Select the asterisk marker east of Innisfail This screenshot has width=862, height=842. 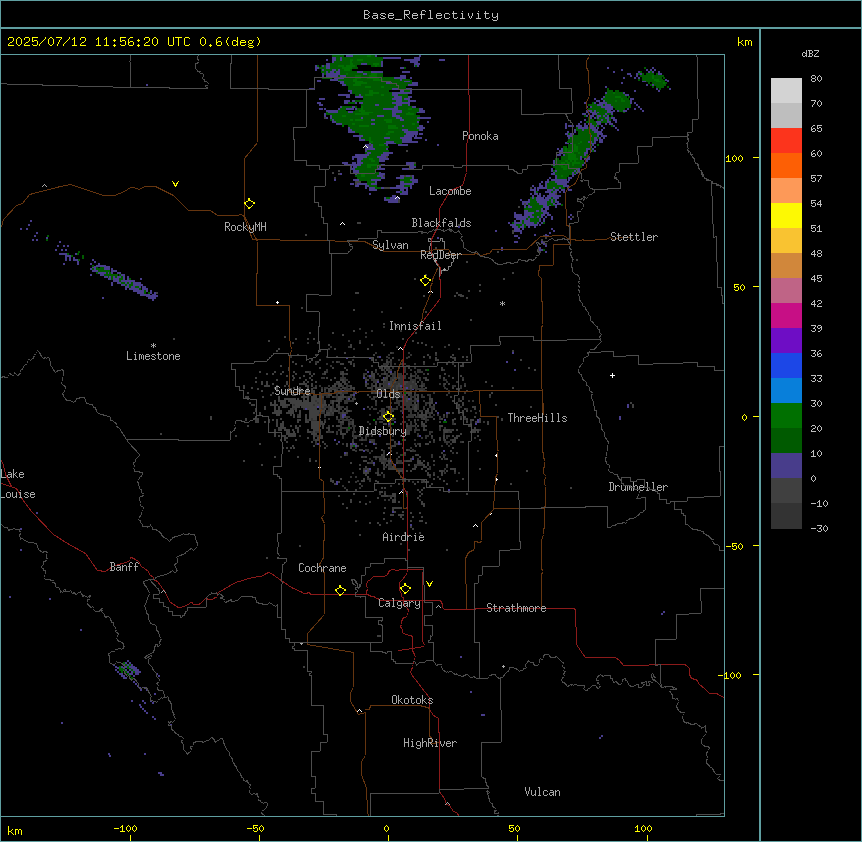coord(502,303)
